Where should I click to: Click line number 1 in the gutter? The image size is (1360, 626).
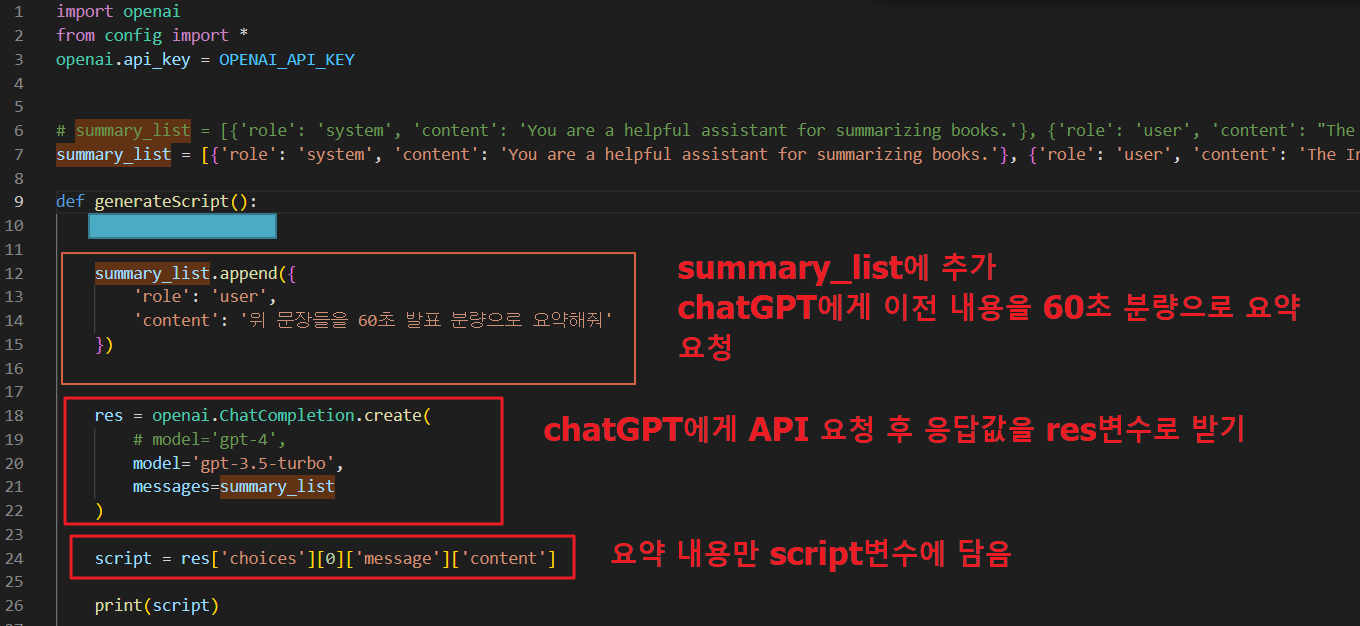(x=19, y=11)
